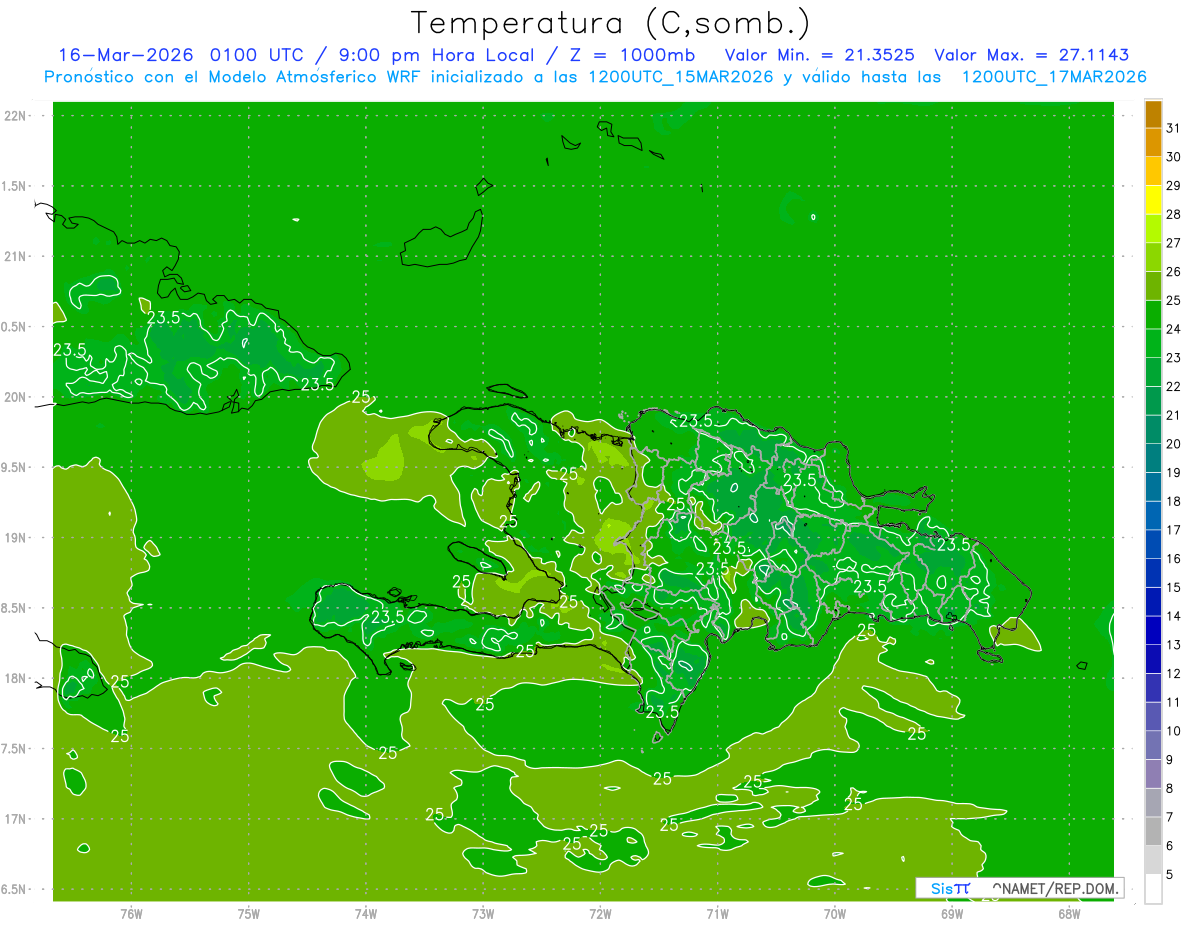Click legend color band between 9 and 10
The image size is (1200, 927).
click(1153, 746)
